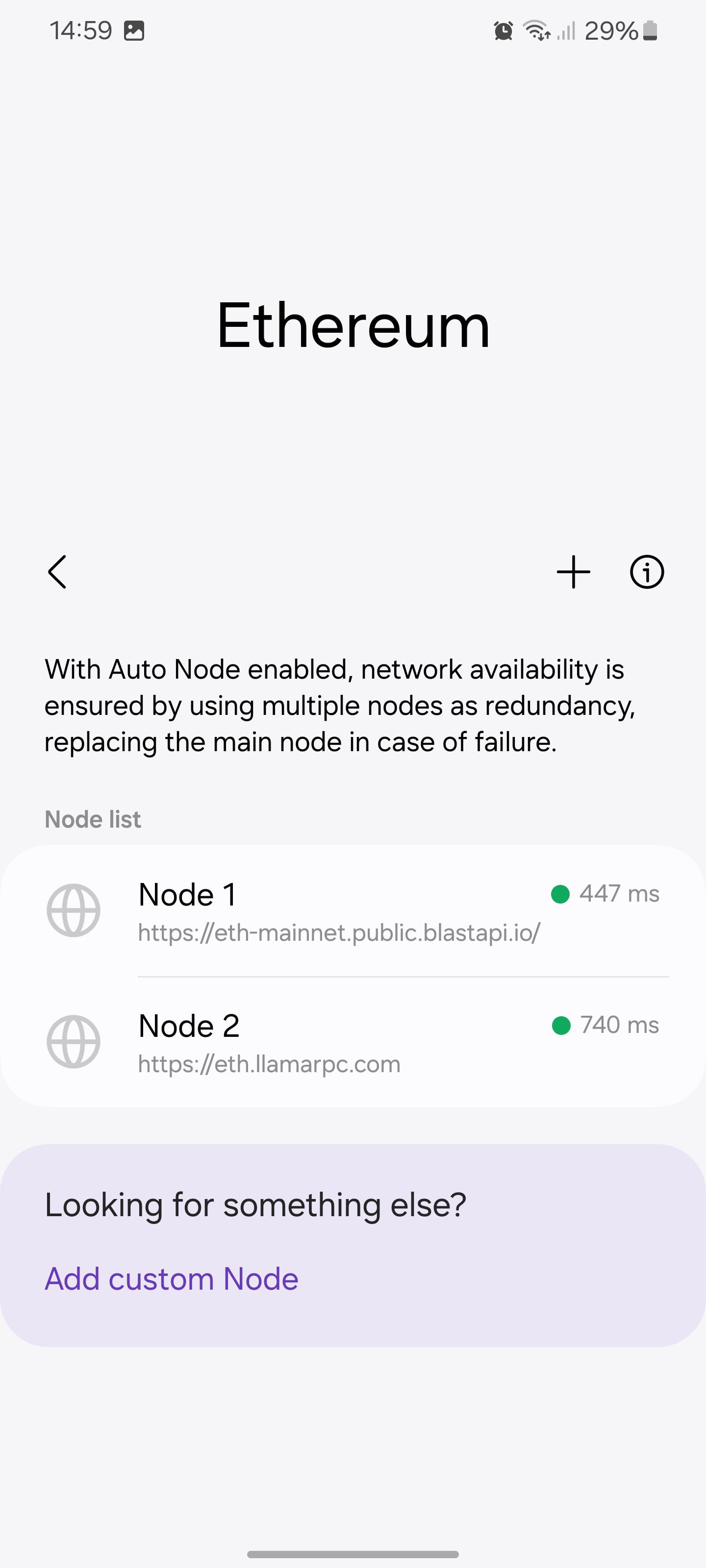Open the info circle icon
This screenshot has width=706, height=1568.
coord(646,572)
